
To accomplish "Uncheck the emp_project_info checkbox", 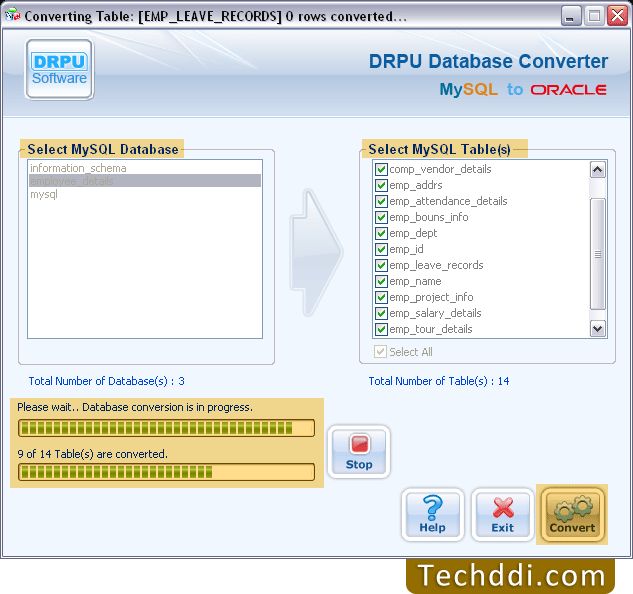I will [x=381, y=297].
